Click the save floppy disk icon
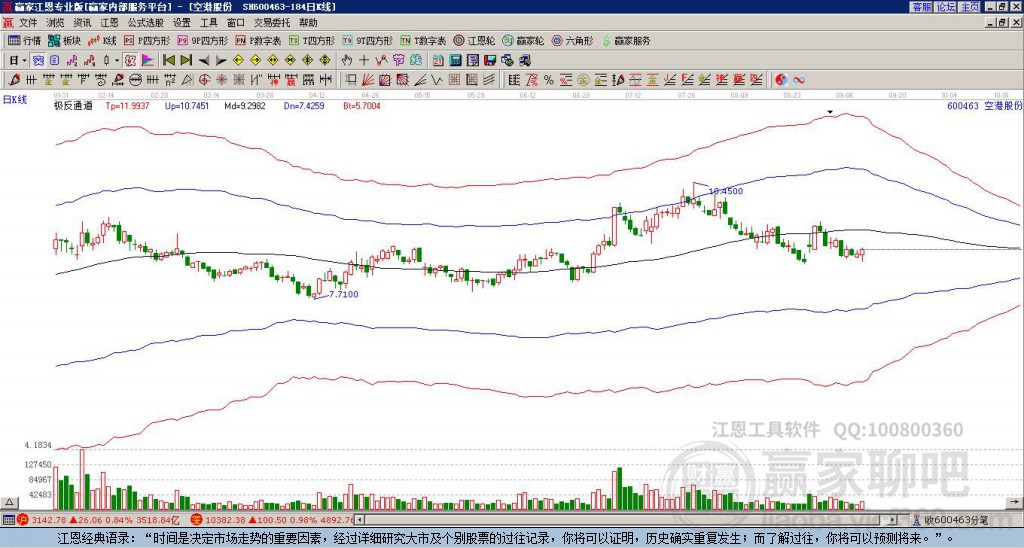This screenshot has height=548, width=1024. click(x=490, y=60)
